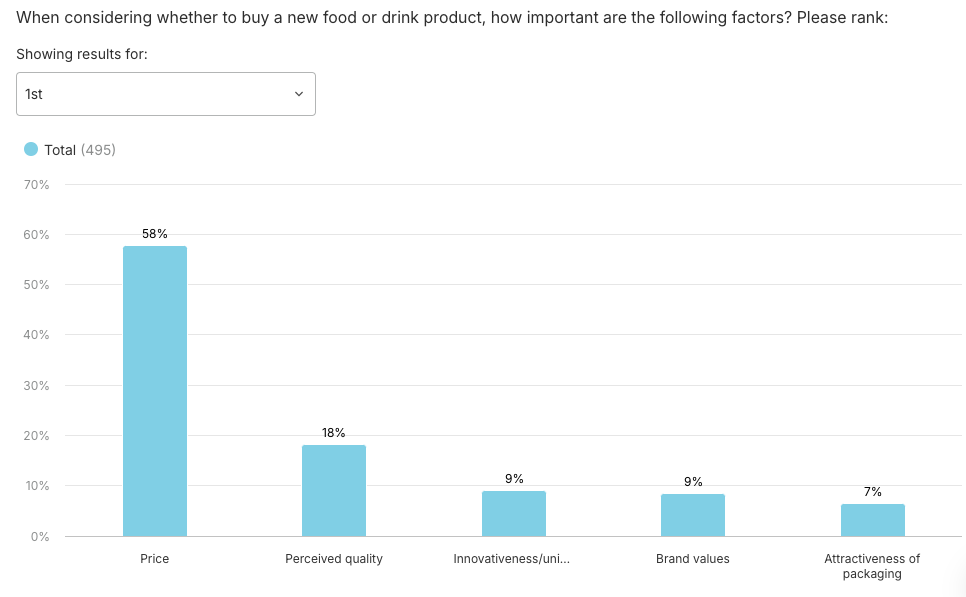
Task: Toggle the 'Total (495)' legend series
Action: point(72,148)
